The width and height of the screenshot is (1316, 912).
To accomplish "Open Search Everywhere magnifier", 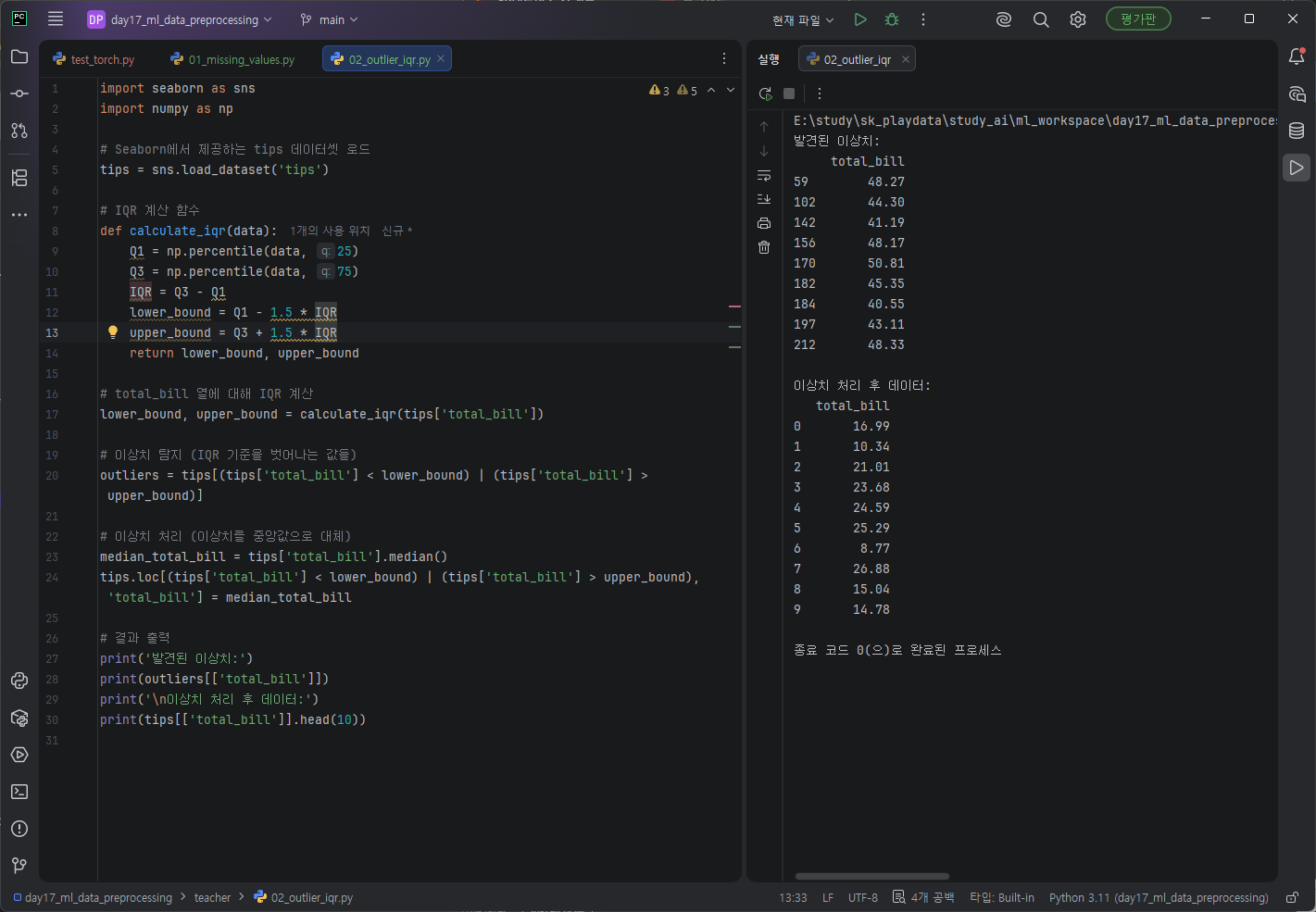I will 1041,19.
